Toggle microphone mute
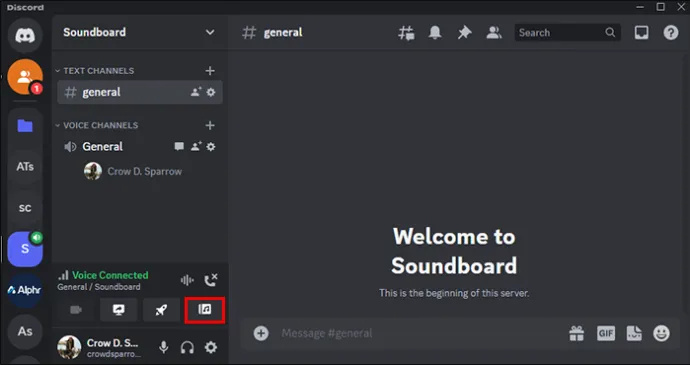Viewport: 690px width, 365px height. pos(164,347)
